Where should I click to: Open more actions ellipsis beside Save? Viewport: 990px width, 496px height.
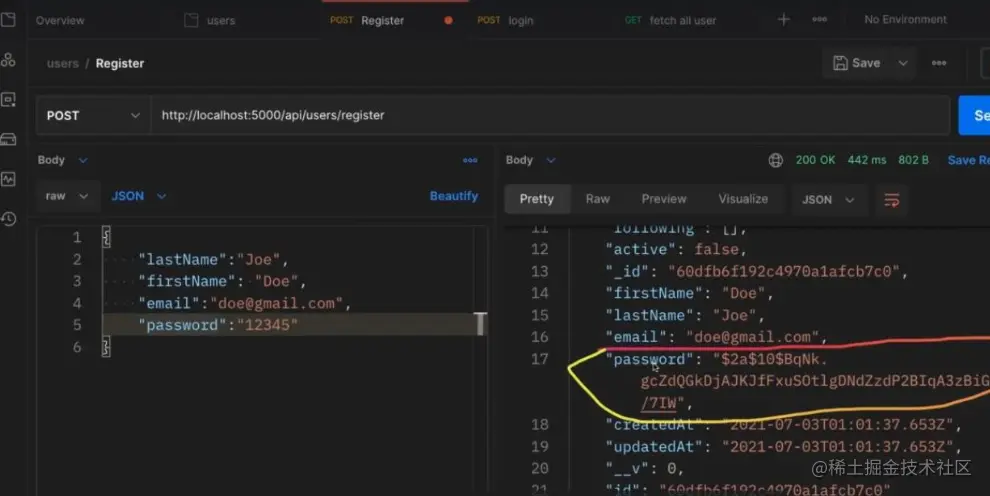[939, 63]
